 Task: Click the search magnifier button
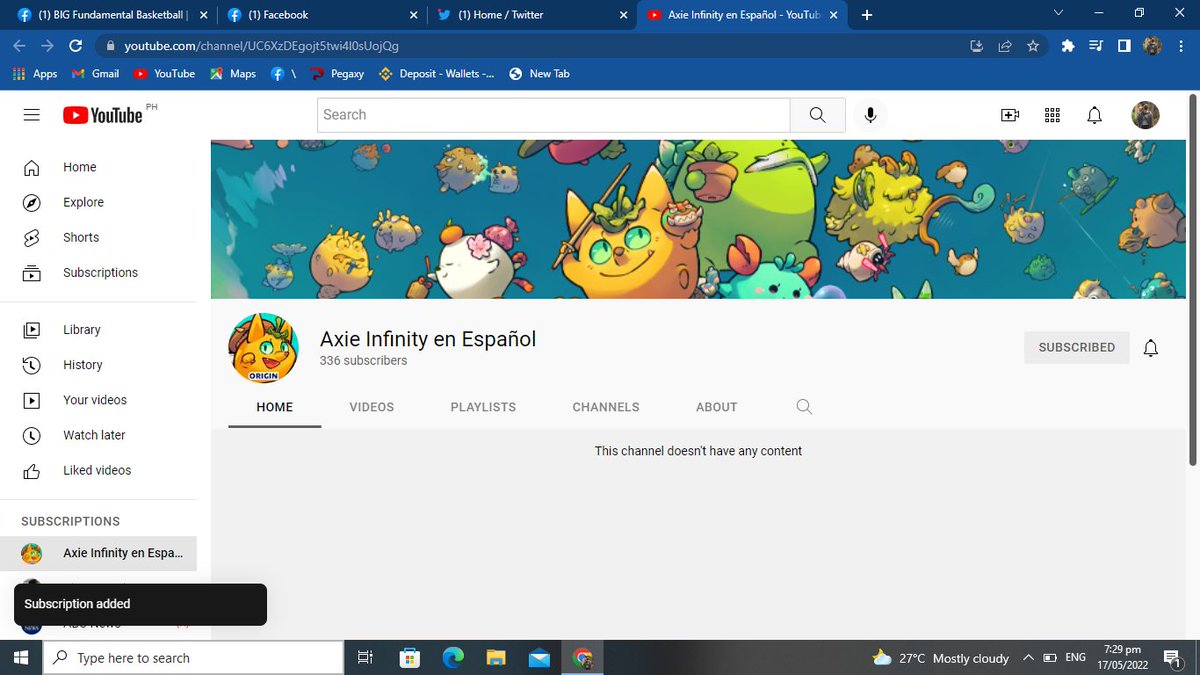[817, 115]
